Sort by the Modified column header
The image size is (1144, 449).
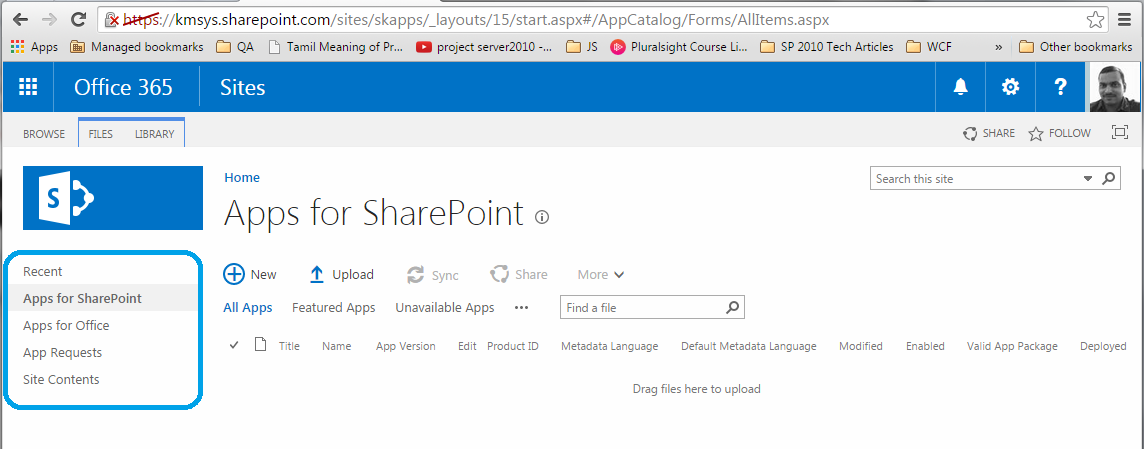[861, 346]
